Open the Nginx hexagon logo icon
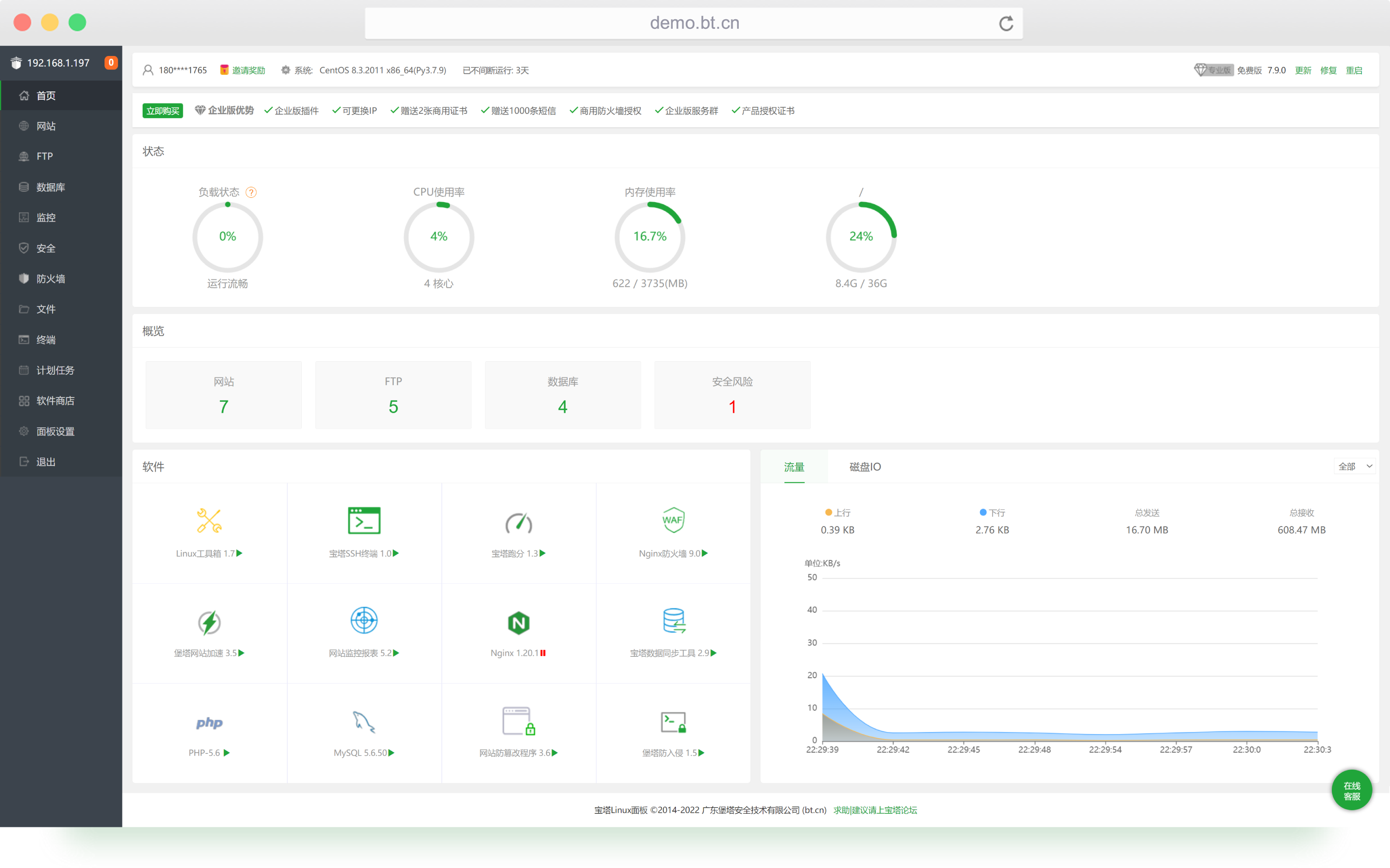This screenshot has height=868, width=1390. (518, 622)
